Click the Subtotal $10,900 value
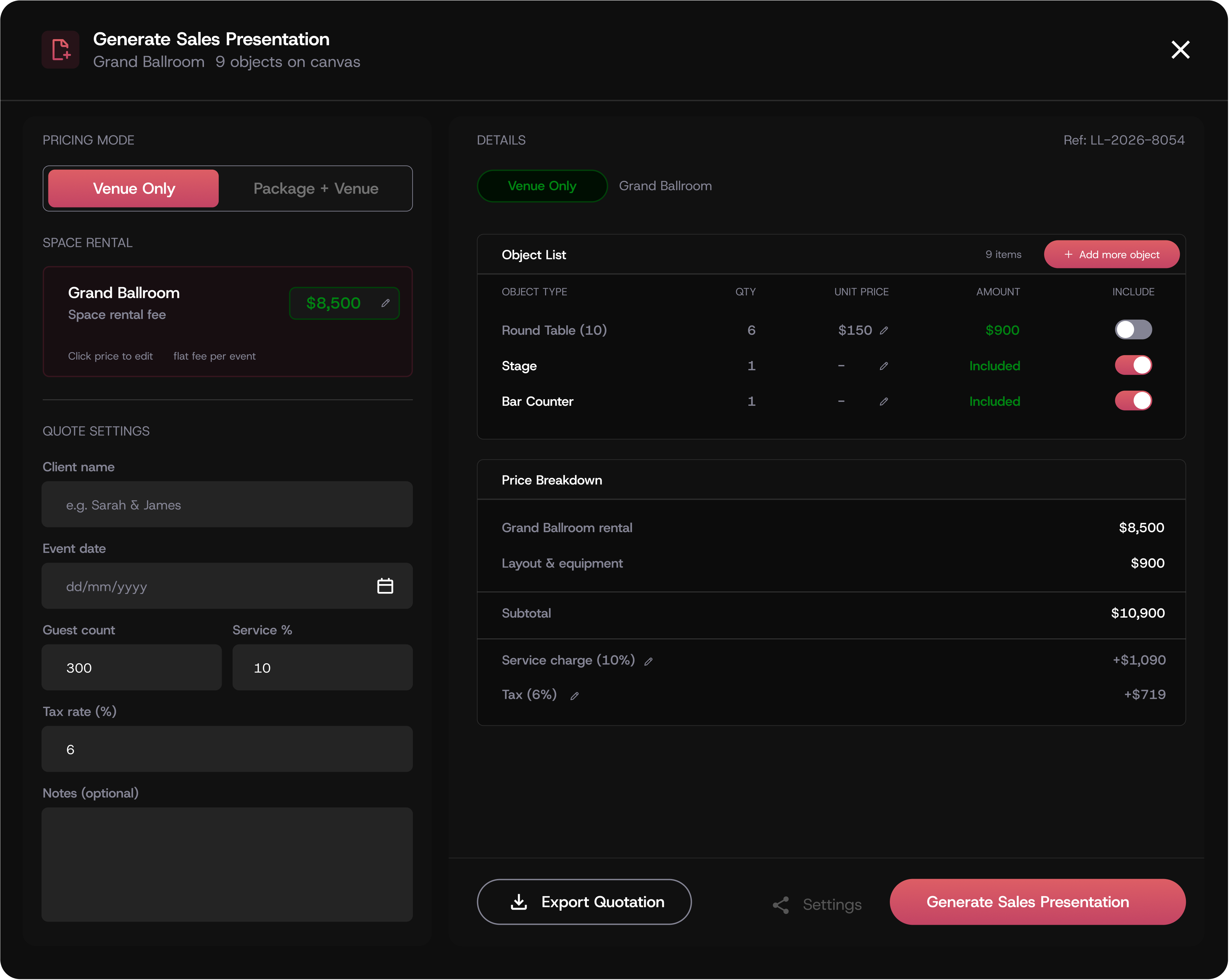The height and width of the screenshot is (980, 1229). [x=1138, y=614]
